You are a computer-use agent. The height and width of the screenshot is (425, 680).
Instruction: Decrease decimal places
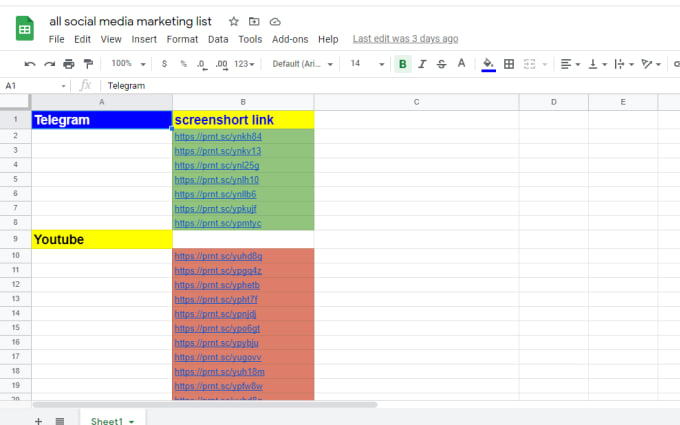coord(202,65)
